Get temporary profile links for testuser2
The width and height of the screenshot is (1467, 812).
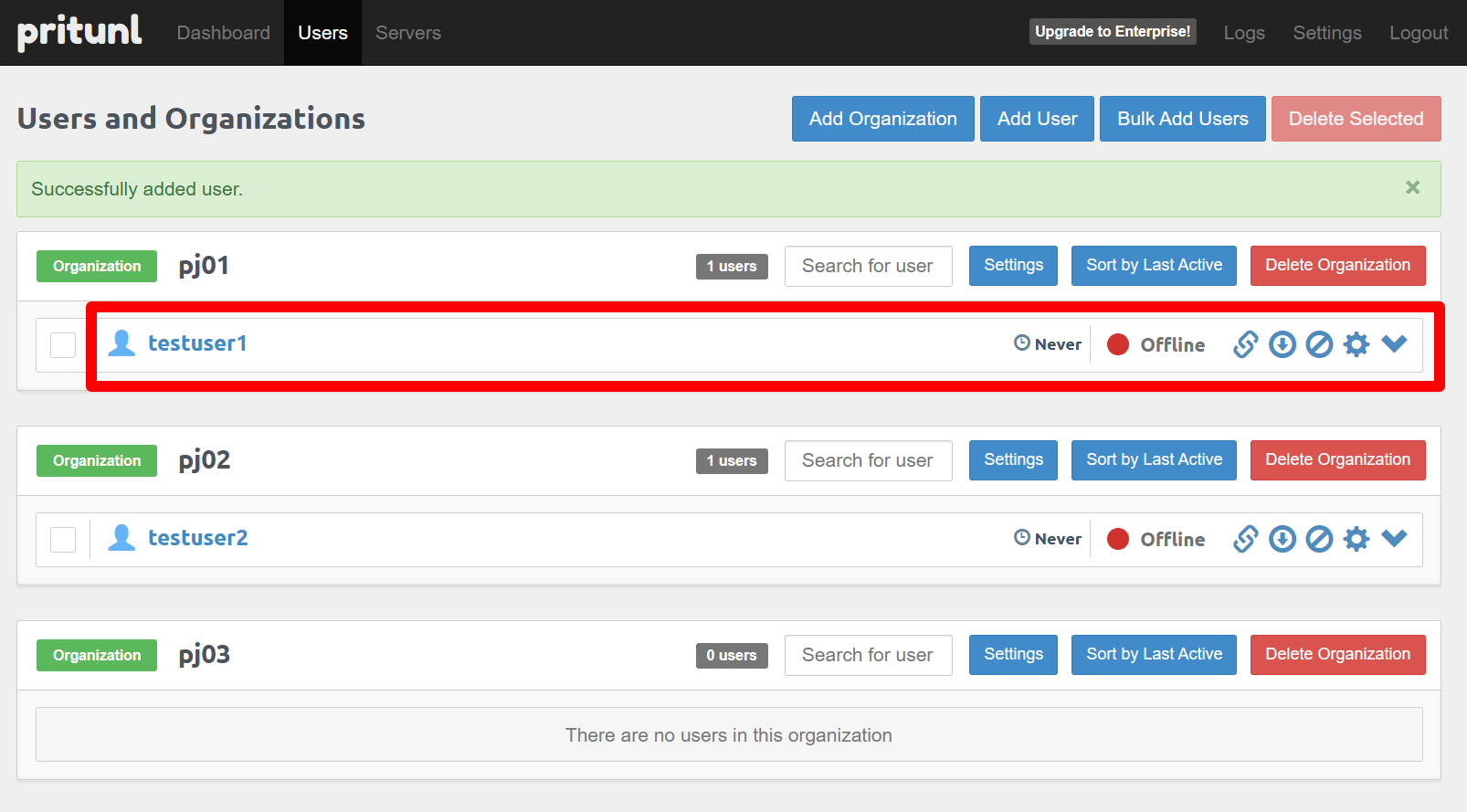click(1245, 539)
